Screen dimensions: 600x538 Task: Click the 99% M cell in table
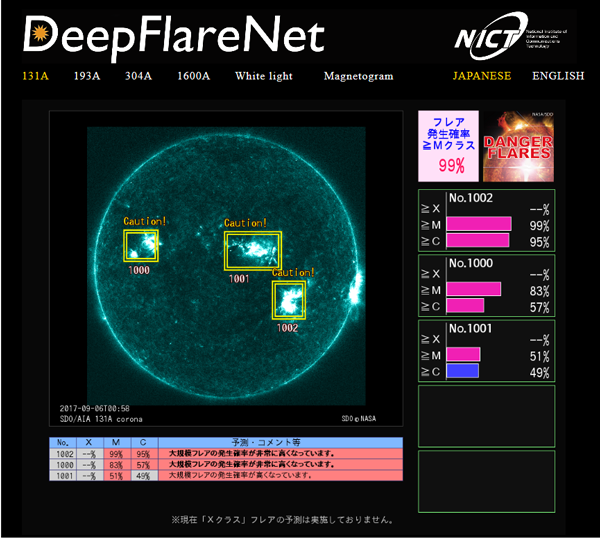pos(117,454)
